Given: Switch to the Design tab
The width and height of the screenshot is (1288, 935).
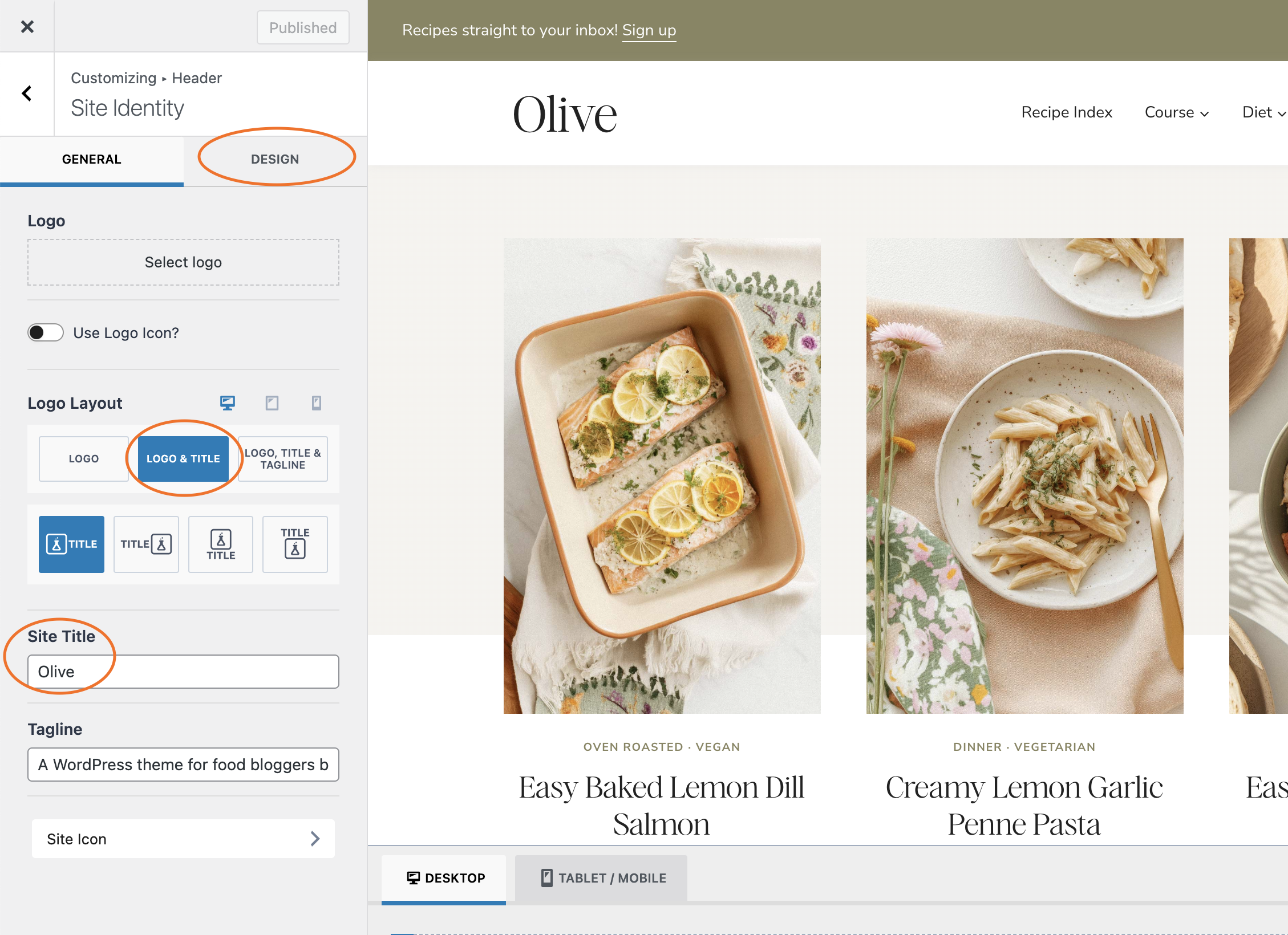Looking at the screenshot, I should click(275, 159).
